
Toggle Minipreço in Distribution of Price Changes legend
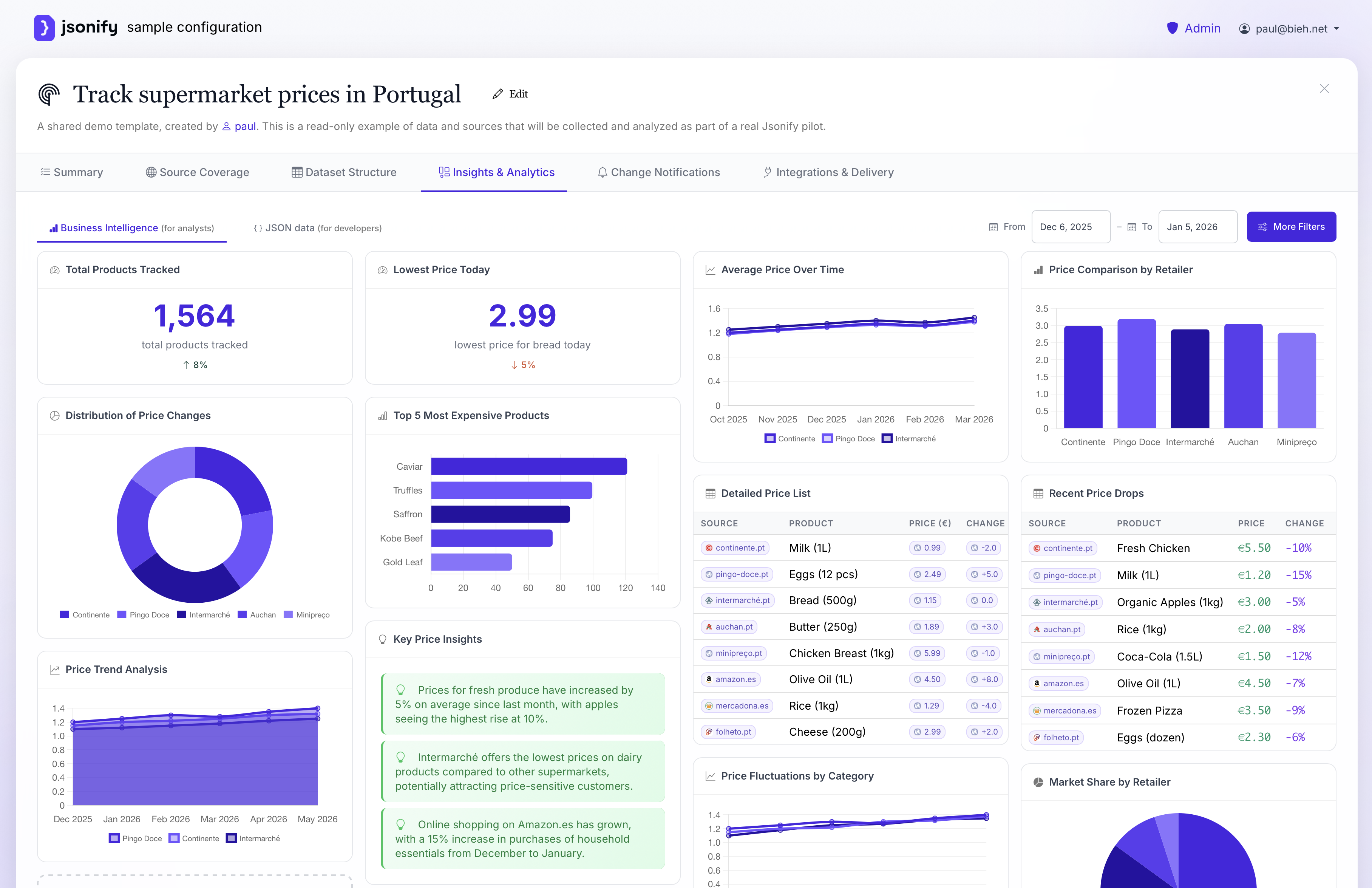click(308, 615)
